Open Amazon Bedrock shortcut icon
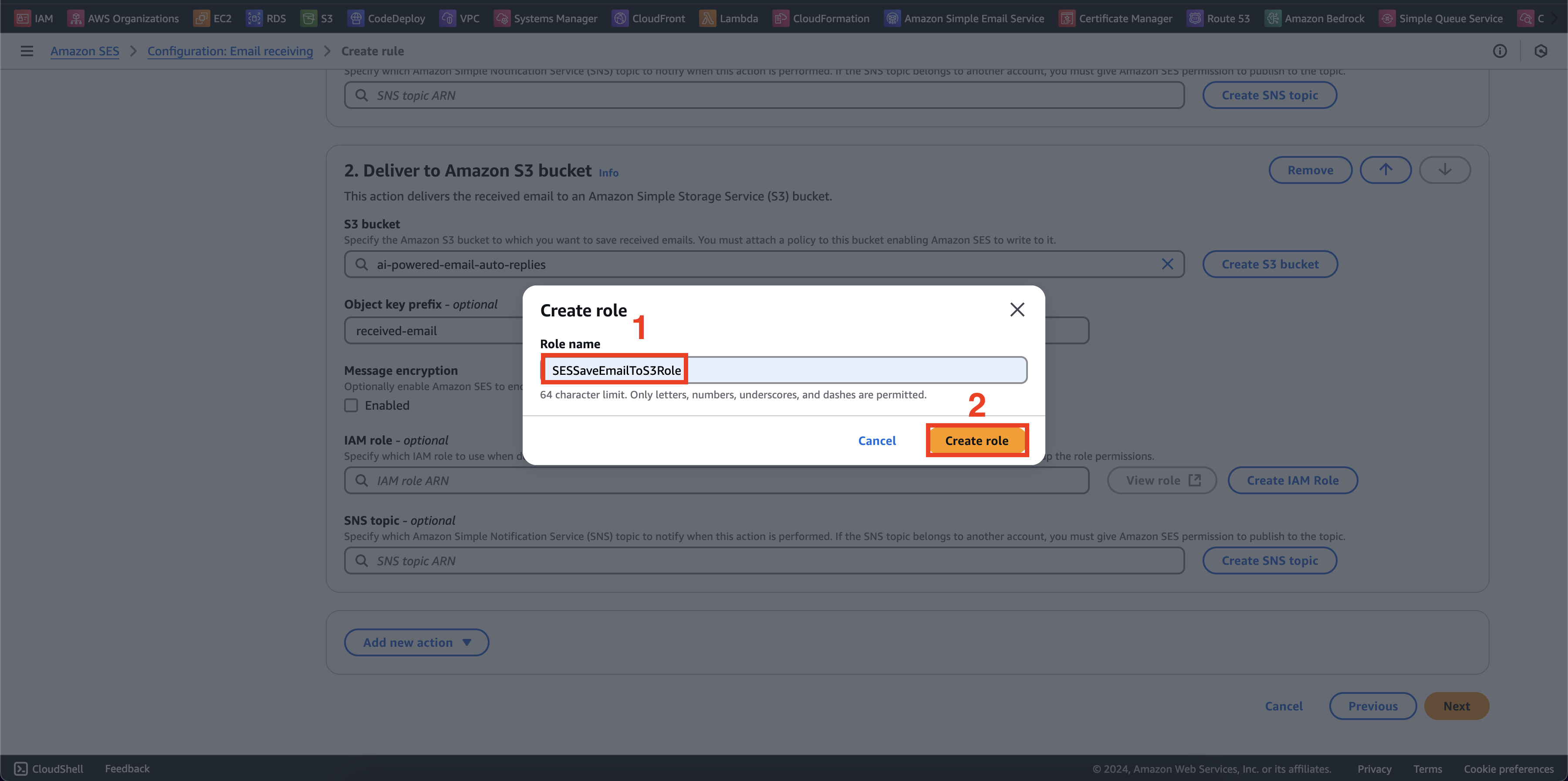Viewport: 1568px width, 781px height. click(x=1273, y=18)
